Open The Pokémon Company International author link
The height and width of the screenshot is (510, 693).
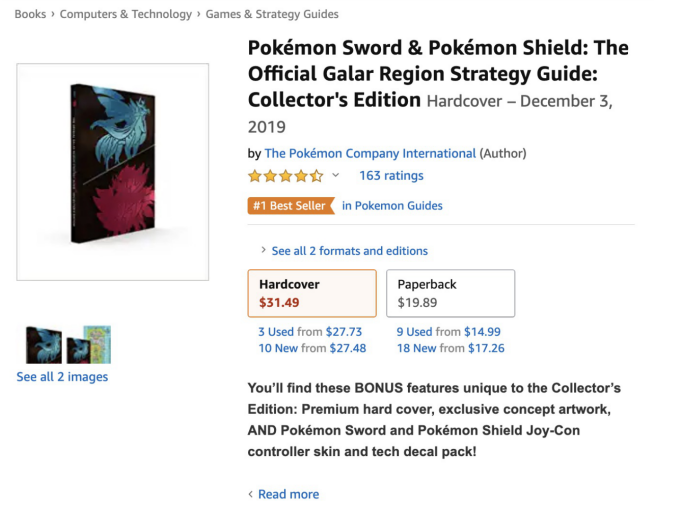[x=370, y=153]
